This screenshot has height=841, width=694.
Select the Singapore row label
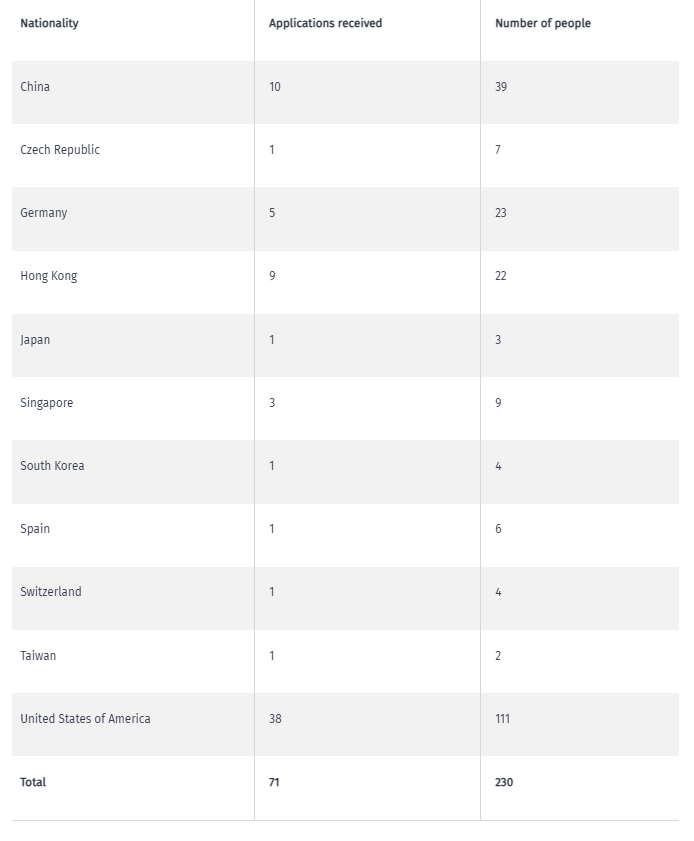(x=47, y=403)
